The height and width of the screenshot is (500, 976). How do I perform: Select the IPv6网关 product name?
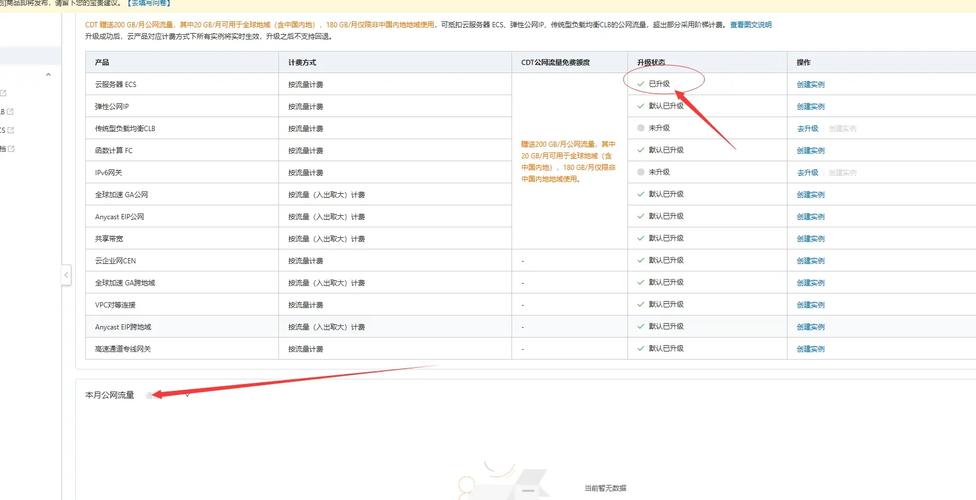[x=108, y=172]
